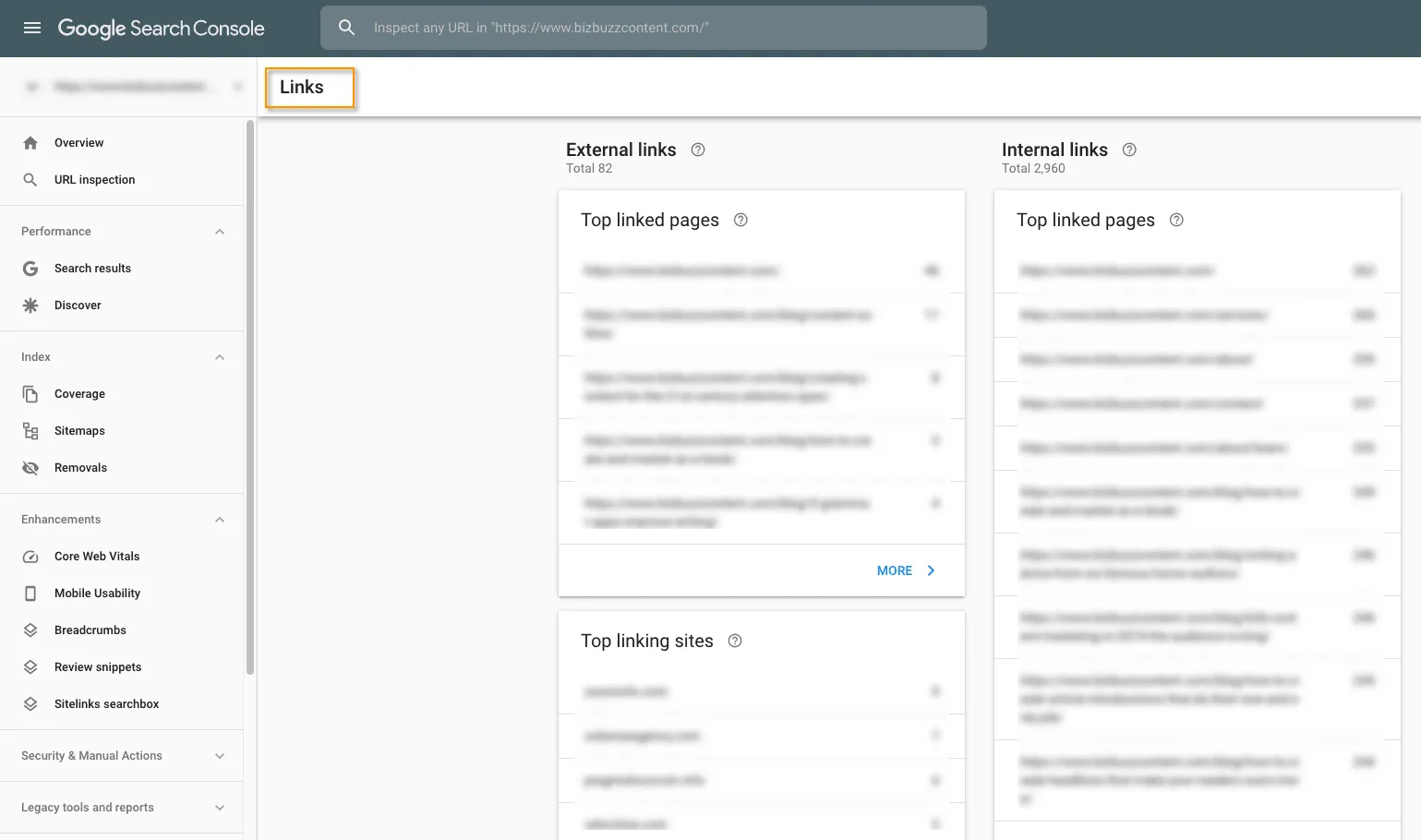Screen dimensions: 1421x840
Task: Click the chevron arrow next to MORE
Action: pos(931,570)
